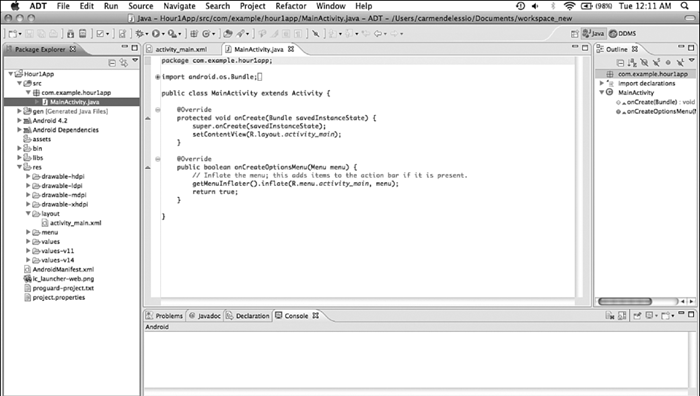Click the Wi-Fi status icon in menu bar
This screenshot has height=396, width=700.
tap(569, 6)
